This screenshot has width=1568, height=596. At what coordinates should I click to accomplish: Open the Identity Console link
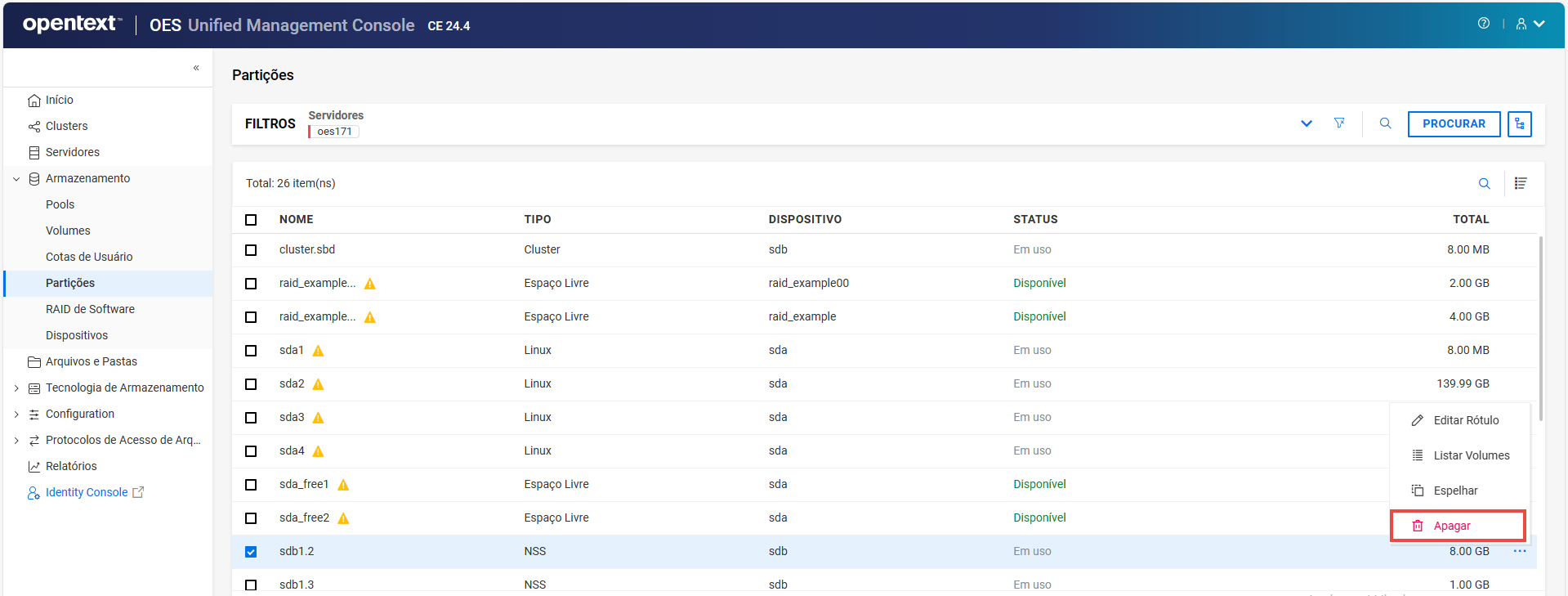click(87, 492)
